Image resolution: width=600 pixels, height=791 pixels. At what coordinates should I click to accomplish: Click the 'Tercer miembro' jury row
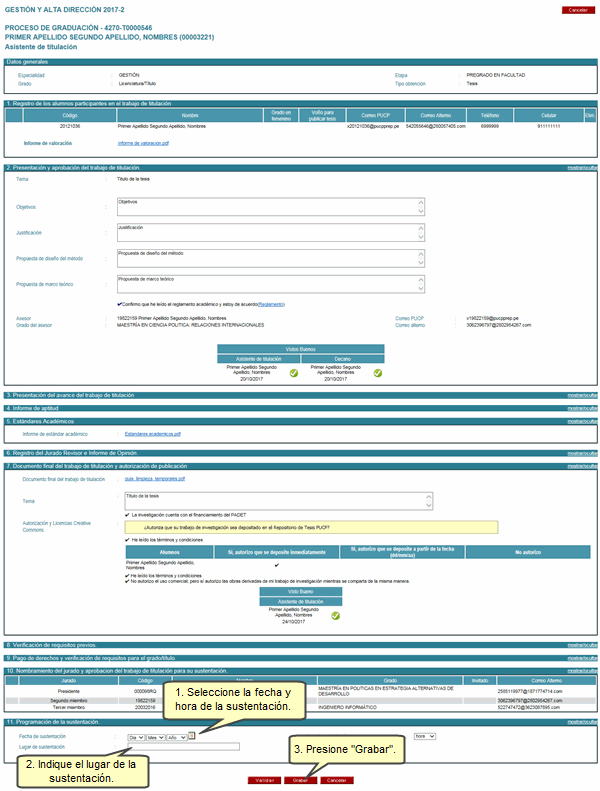pyautogui.click(x=301, y=707)
